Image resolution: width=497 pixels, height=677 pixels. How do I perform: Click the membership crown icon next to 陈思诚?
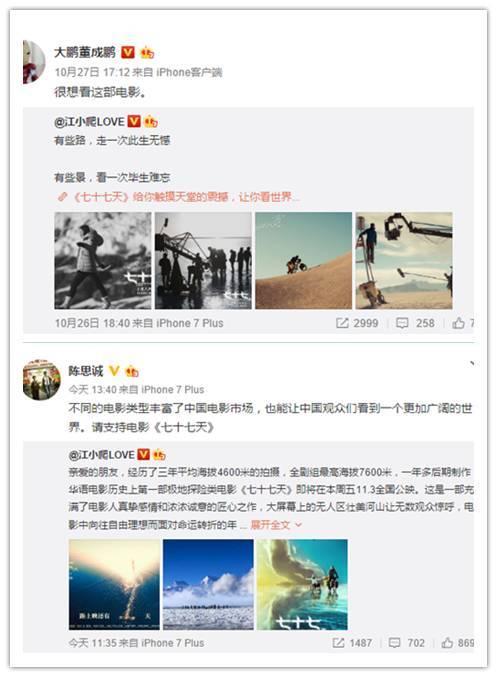(x=132, y=371)
